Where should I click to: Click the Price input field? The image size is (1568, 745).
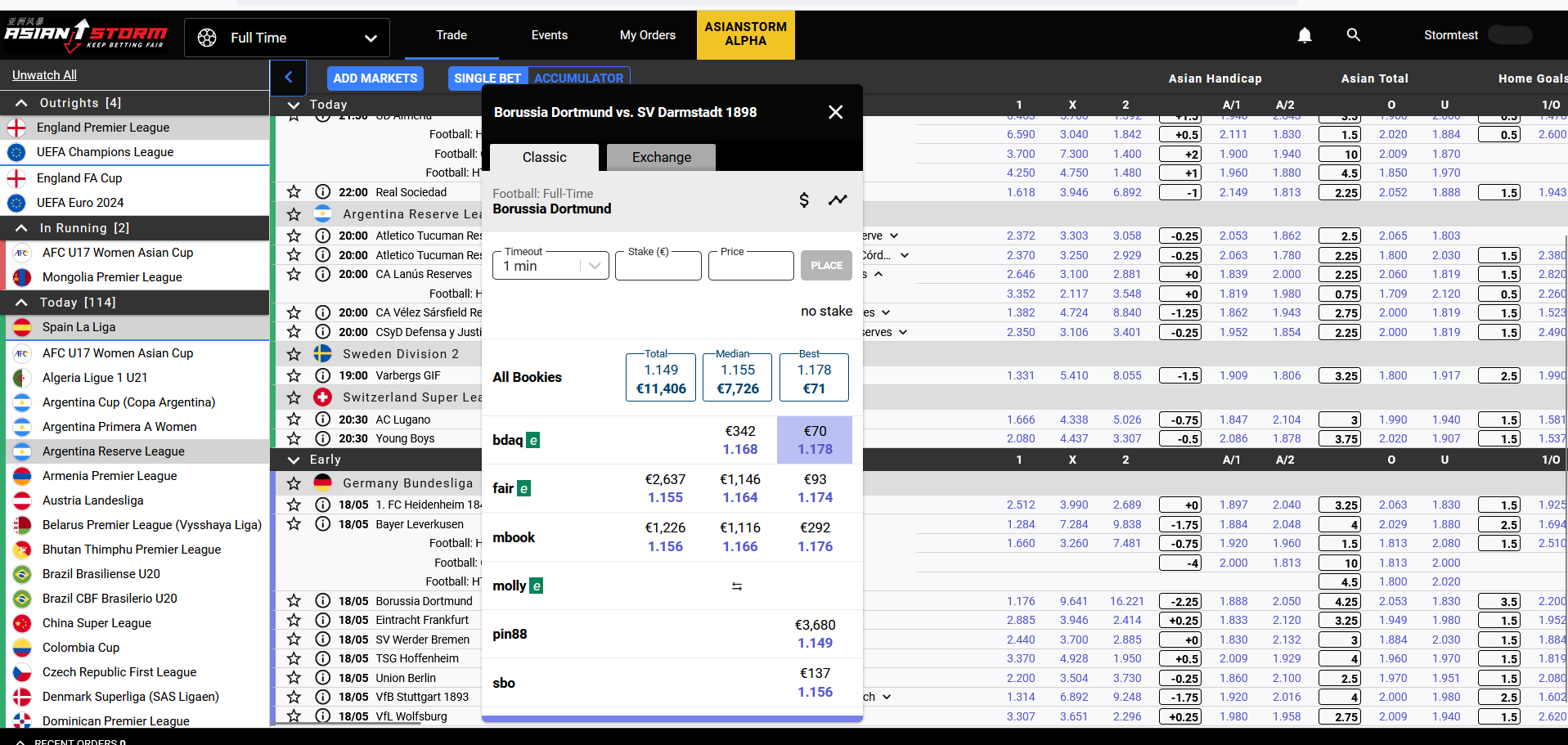coord(751,266)
